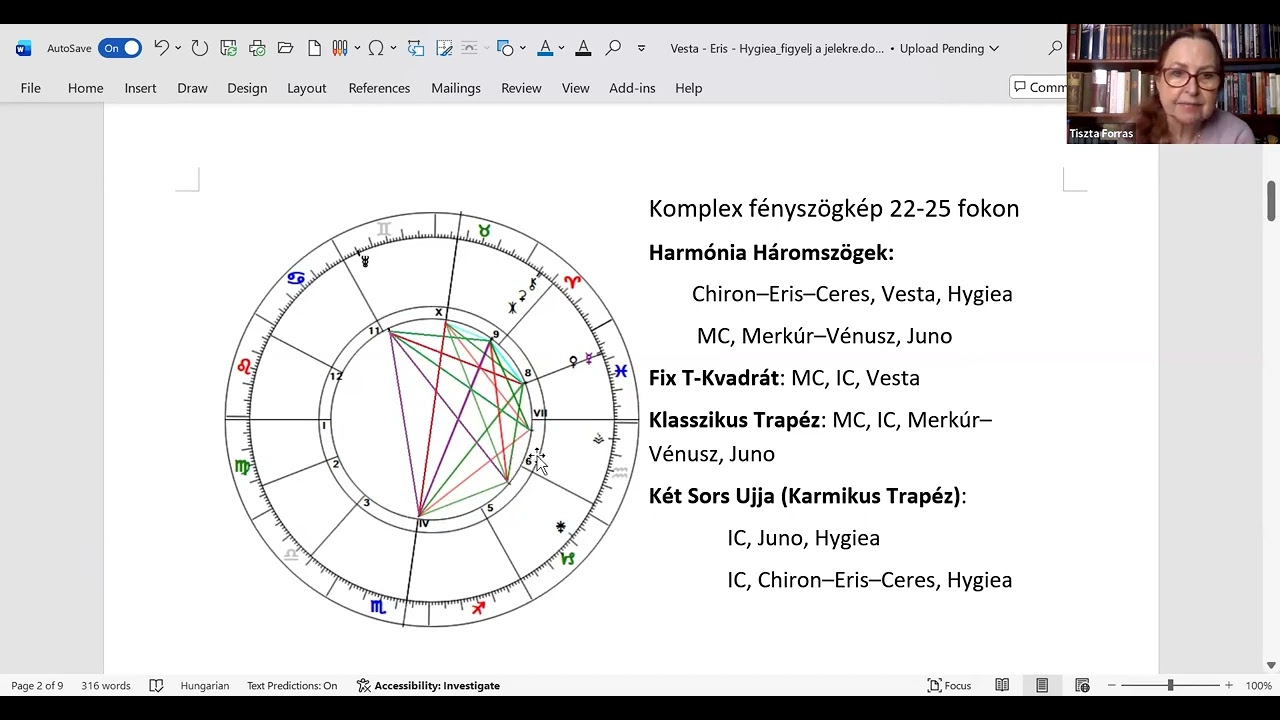Expand the Shapes dropdown
Viewport: 1280px width, 720px height.
(x=522, y=48)
